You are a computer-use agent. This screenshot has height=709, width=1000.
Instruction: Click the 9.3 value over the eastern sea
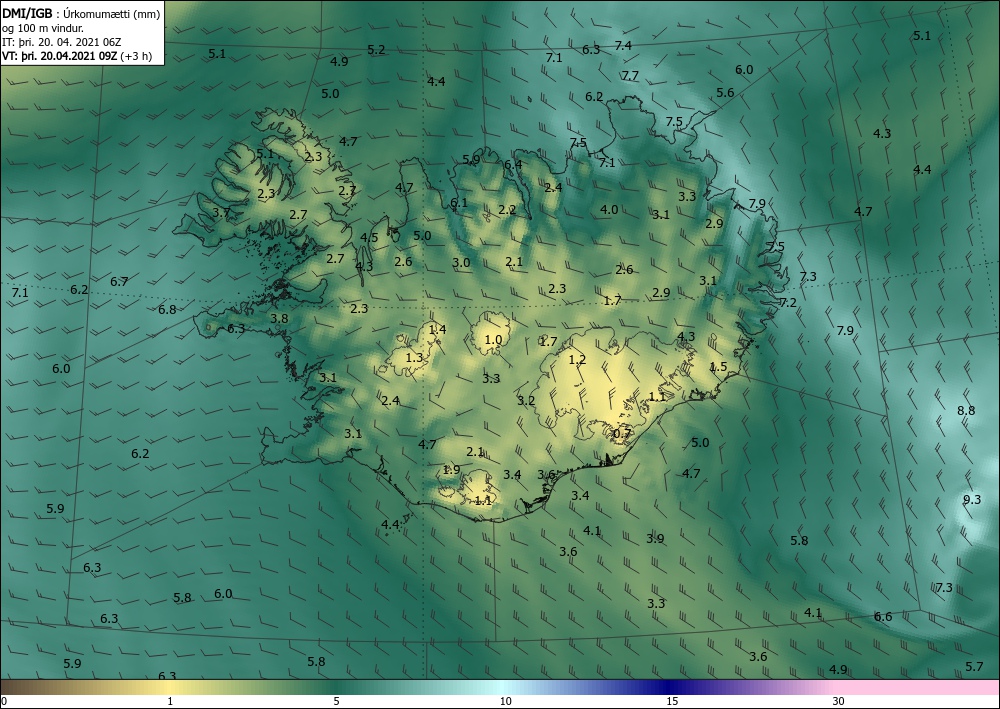click(x=972, y=499)
